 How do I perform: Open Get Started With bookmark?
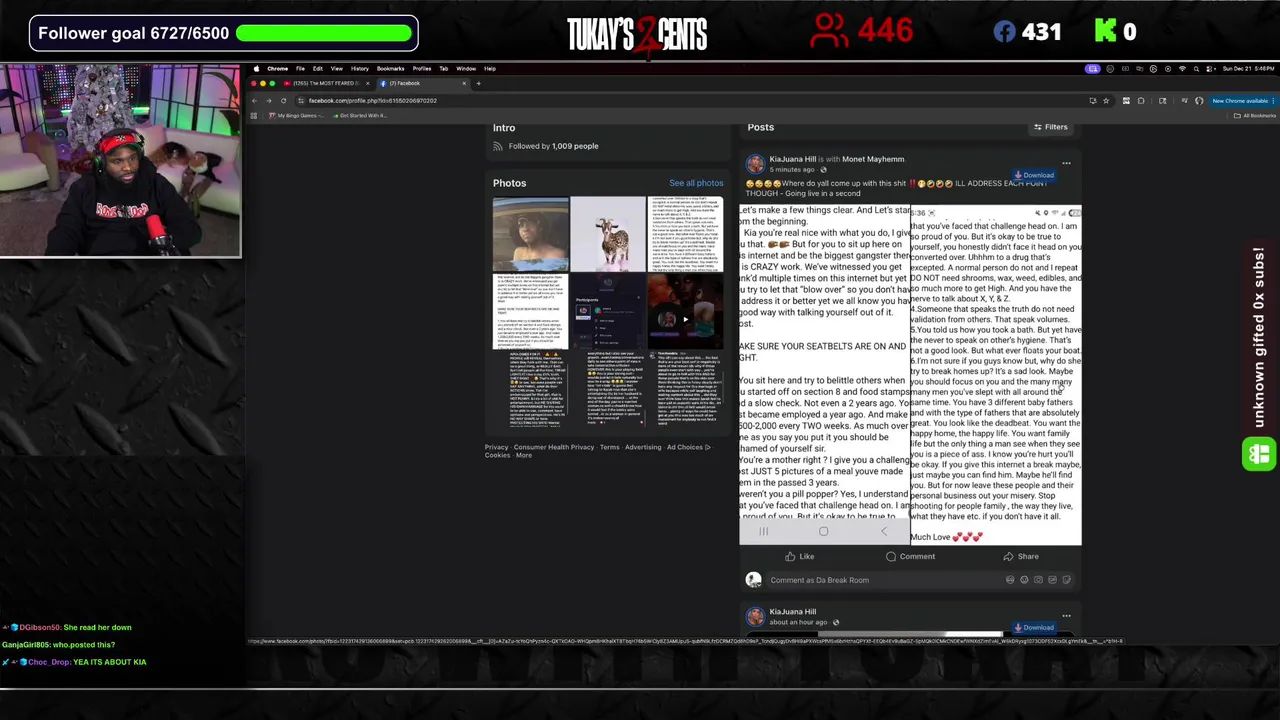[360, 115]
